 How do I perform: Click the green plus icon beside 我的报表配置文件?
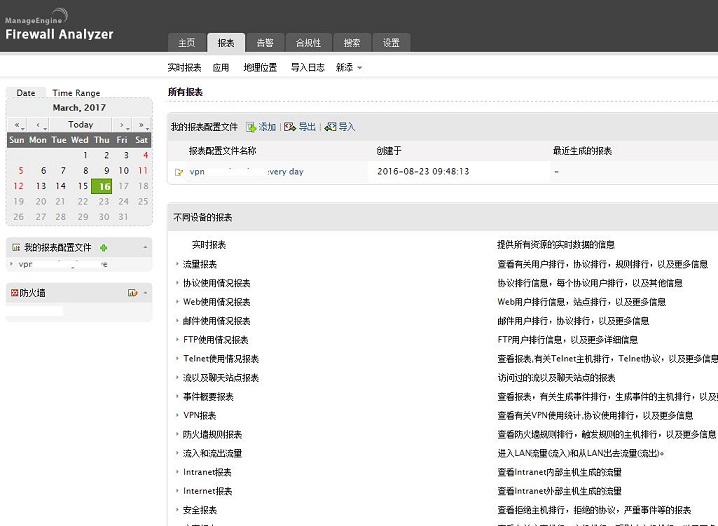click(103, 247)
